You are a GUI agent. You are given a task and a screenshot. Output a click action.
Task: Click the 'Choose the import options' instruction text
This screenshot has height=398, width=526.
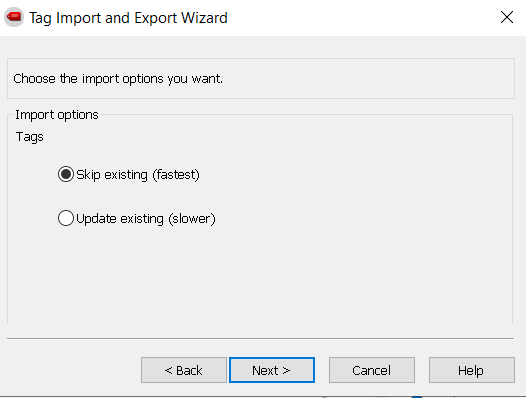(x=118, y=79)
